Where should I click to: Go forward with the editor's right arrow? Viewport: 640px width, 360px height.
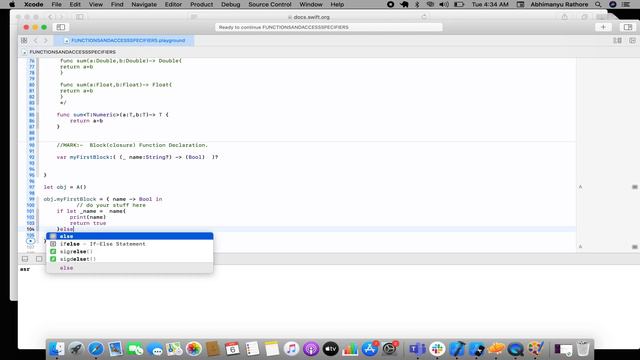pyautogui.click(x=46, y=40)
